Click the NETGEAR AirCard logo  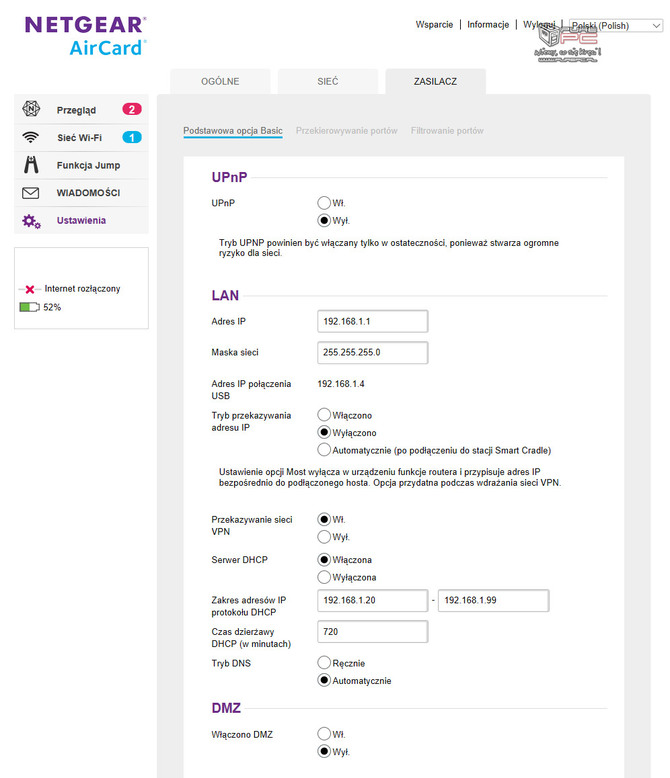tap(86, 35)
